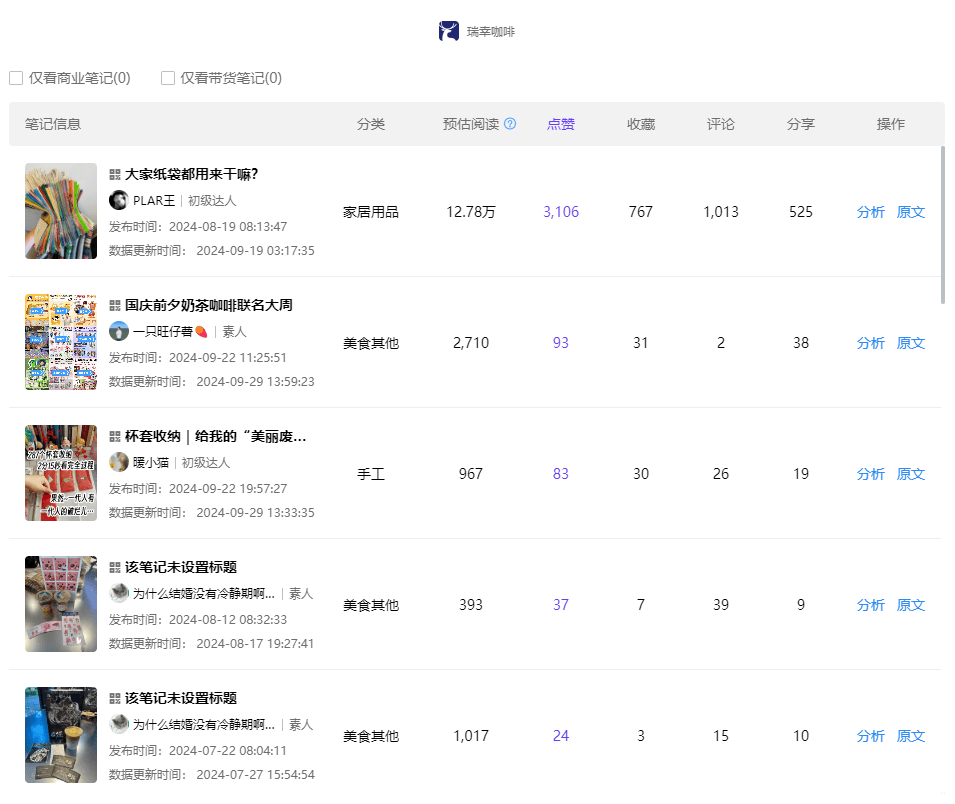Open the thumbnail of the 2024-07-22 note
Viewport: 955px width, 804px height.
(x=61, y=735)
